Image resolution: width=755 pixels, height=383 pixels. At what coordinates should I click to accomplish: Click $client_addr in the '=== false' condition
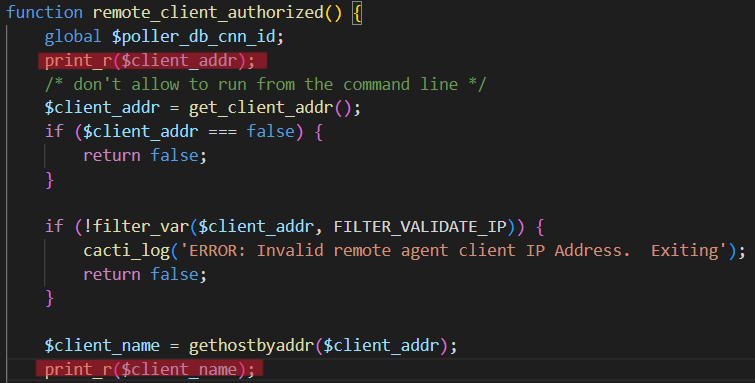(141, 132)
